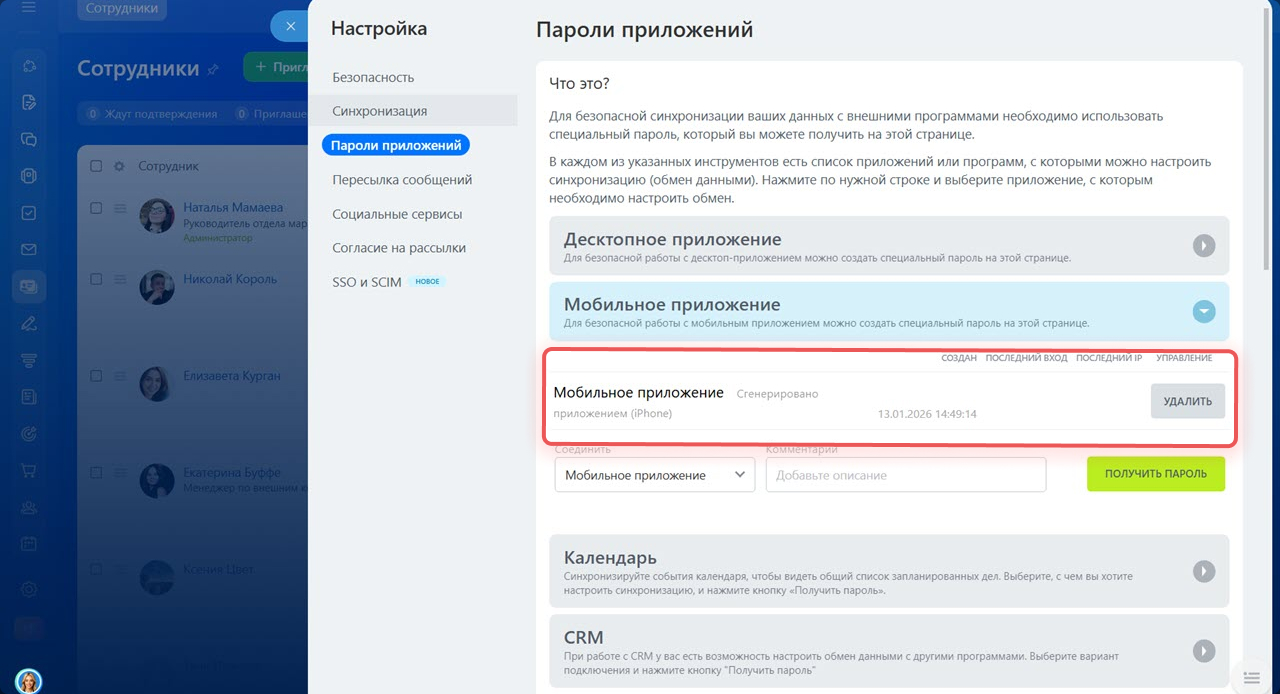Select the checkbox beside Николай Король

96,280
